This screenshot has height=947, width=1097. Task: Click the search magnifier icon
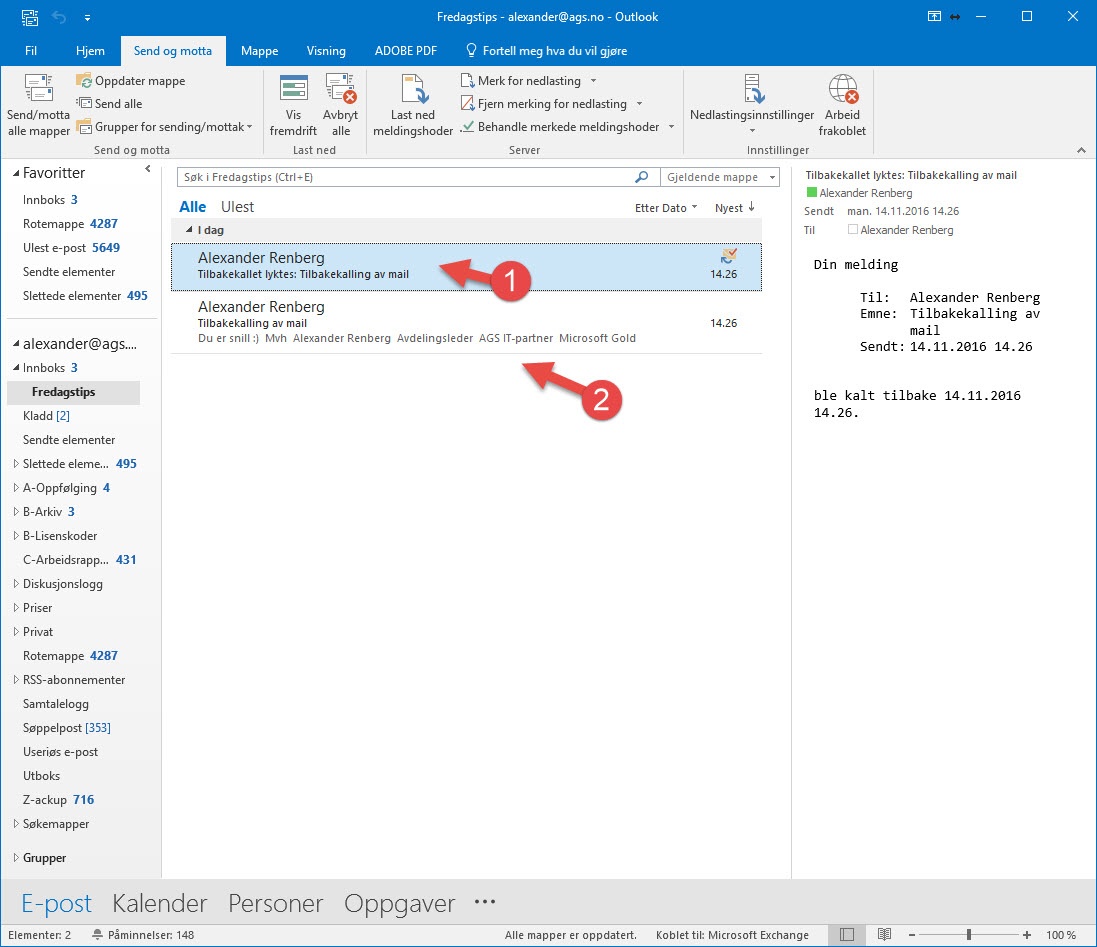tap(641, 177)
